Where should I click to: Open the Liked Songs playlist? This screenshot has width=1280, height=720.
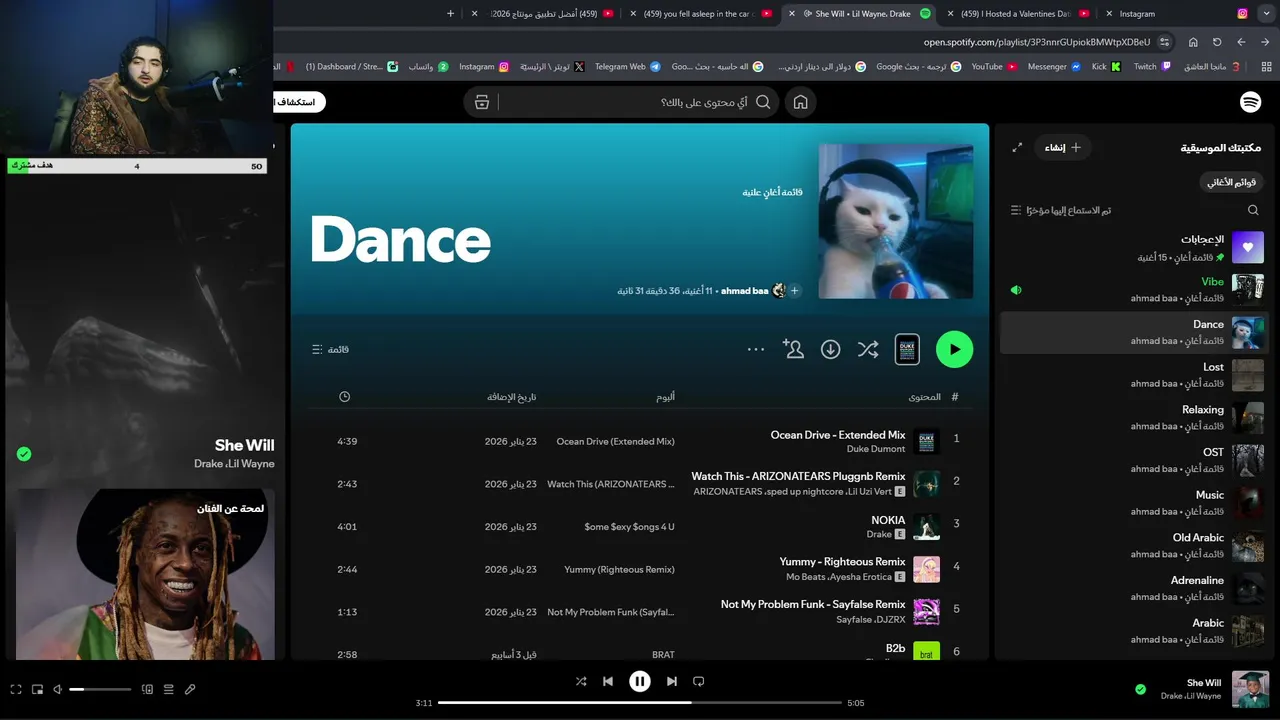point(1132,247)
